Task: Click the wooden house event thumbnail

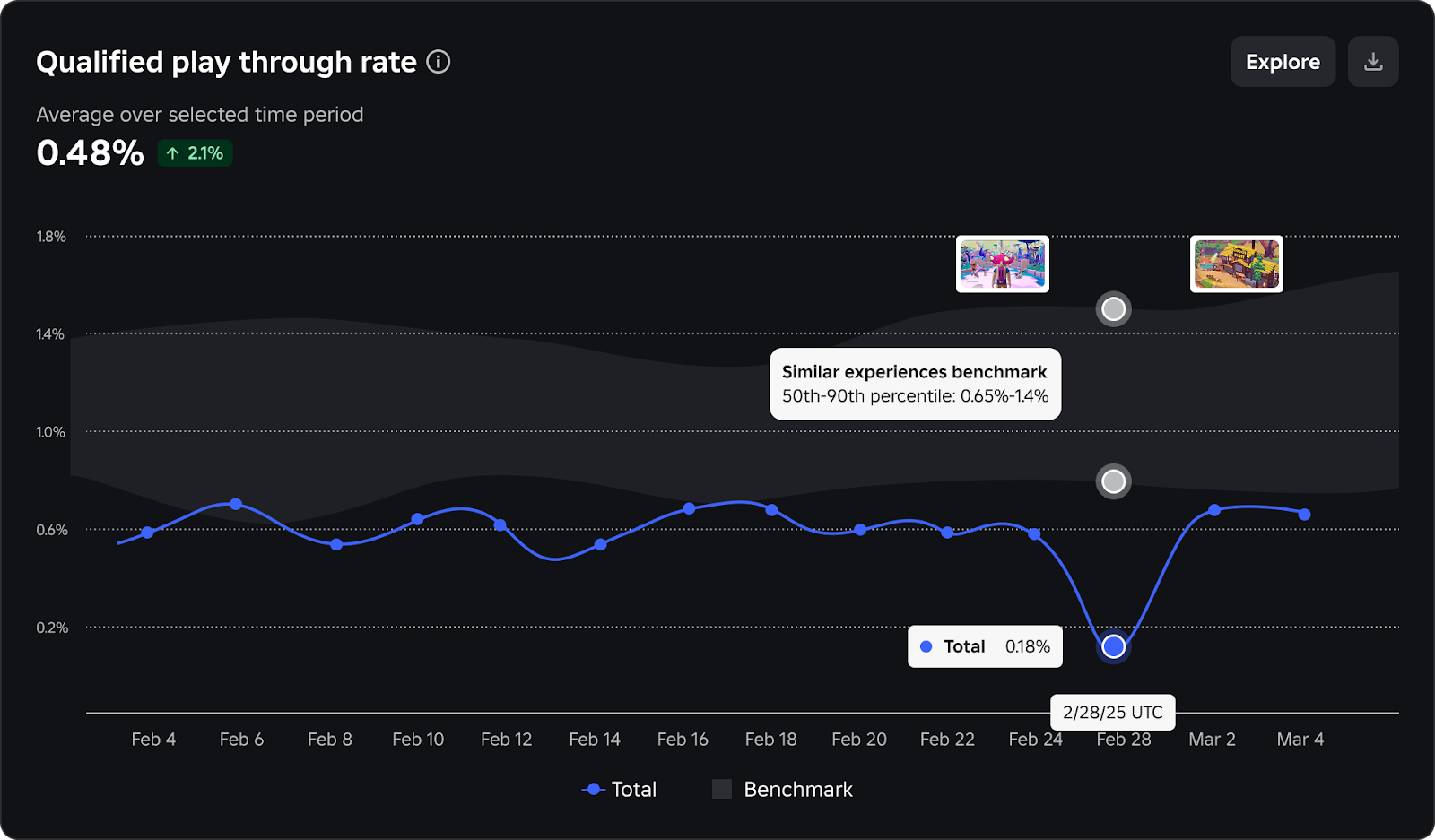Action: [x=1236, y=264]
